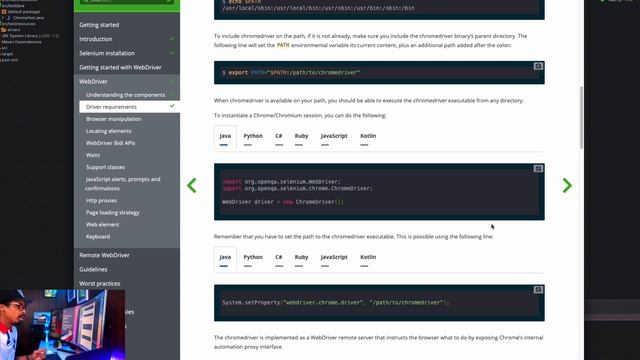640x360 pixels.
Task: Select Kotlin tab in the first code example
Action: click(368, 137)
